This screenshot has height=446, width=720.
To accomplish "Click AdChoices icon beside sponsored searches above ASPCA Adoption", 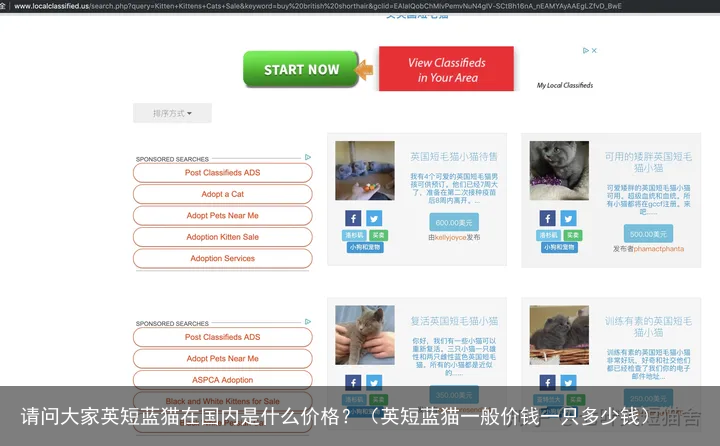I will point(308,322).
